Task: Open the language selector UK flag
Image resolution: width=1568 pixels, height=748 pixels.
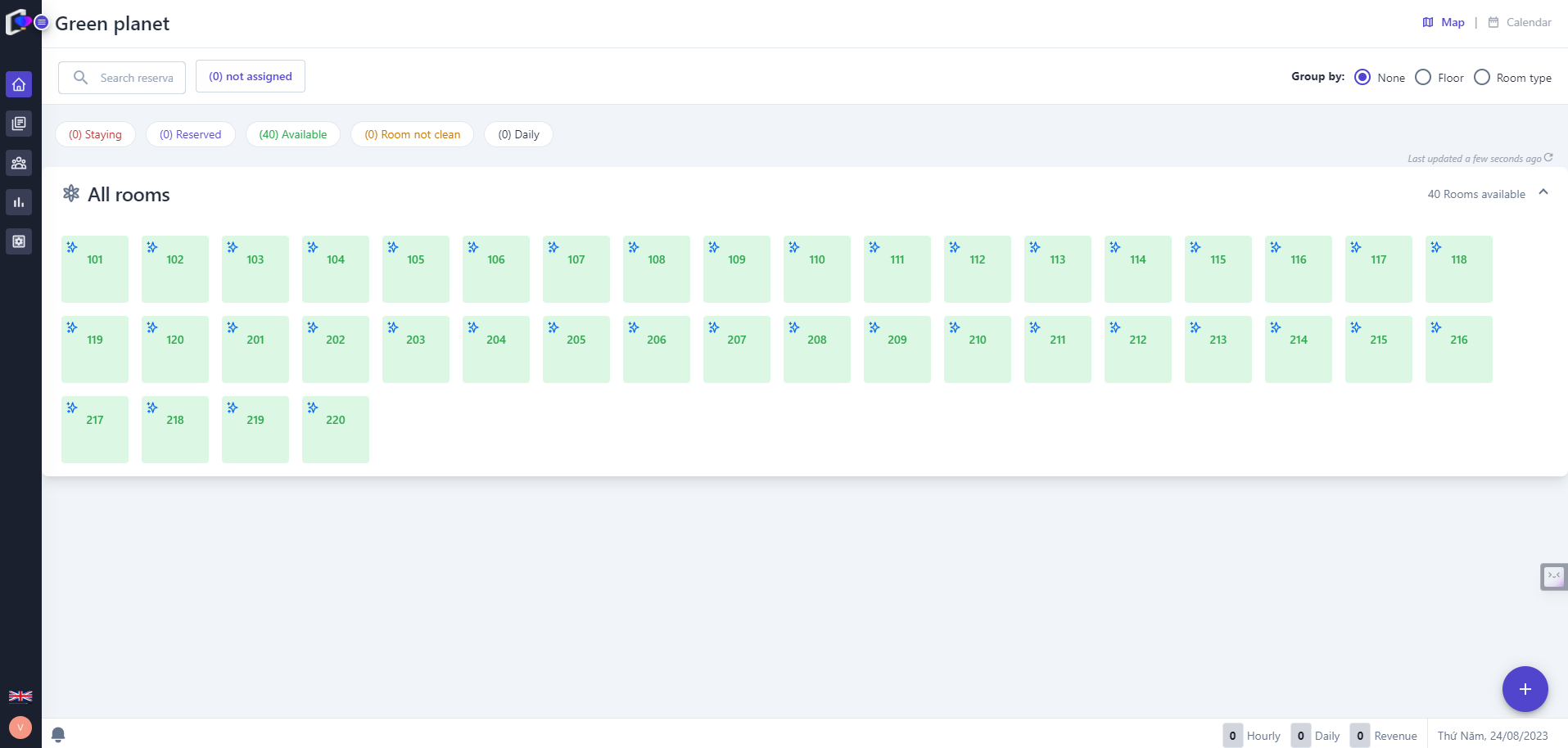Action: [20, 696]
